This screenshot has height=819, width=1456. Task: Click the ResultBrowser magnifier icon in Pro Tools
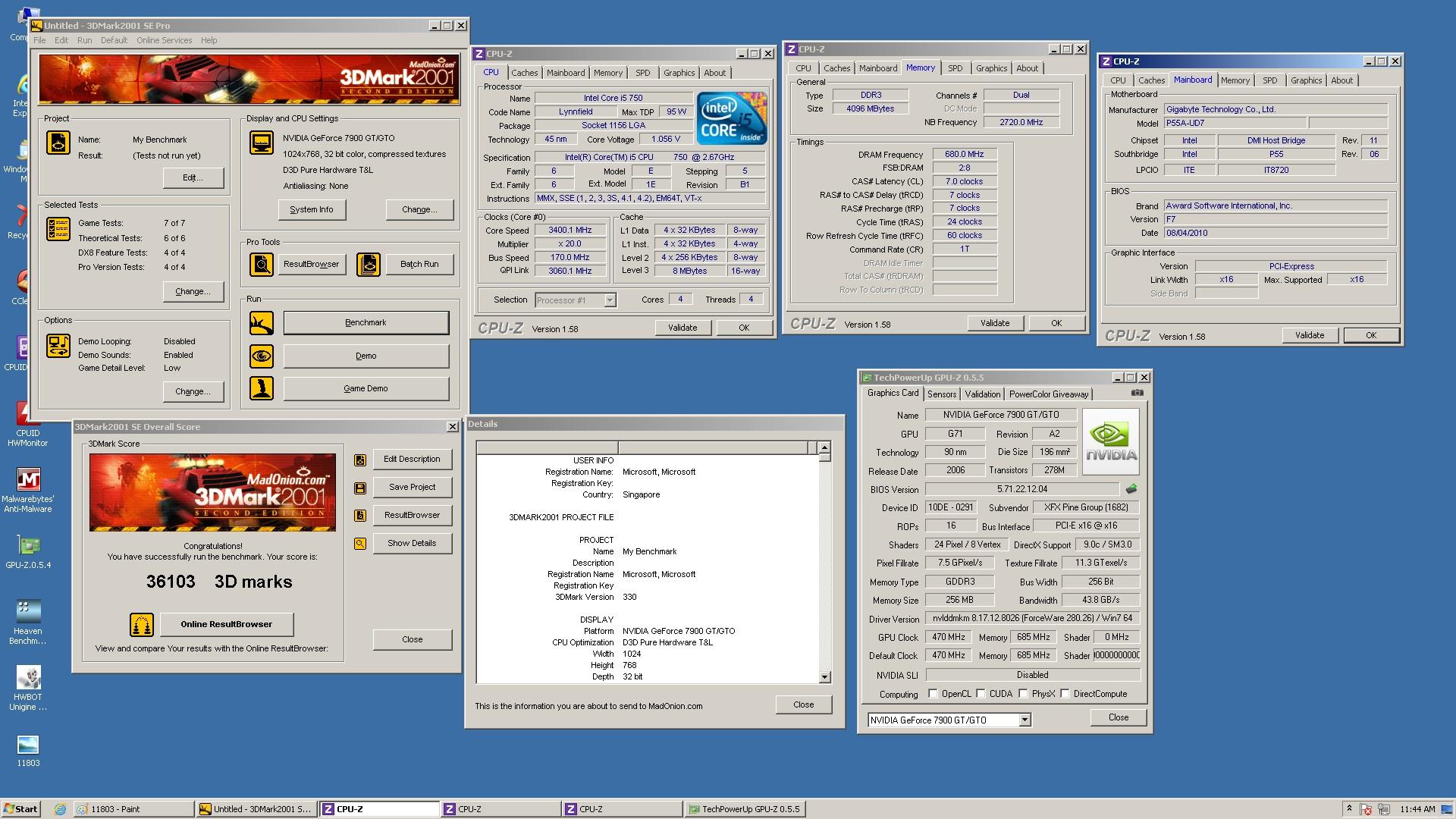(262, 264)
